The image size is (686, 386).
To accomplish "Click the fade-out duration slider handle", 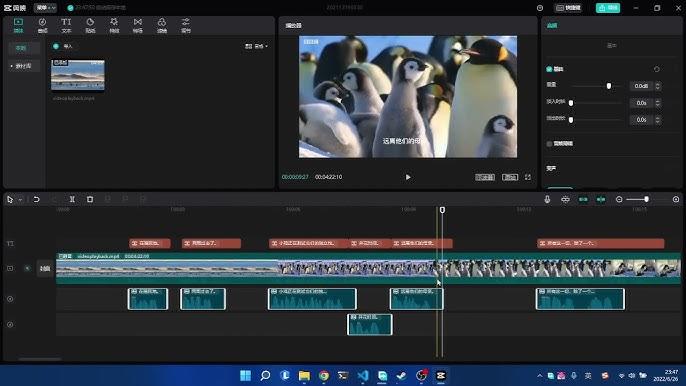I will (571, 119).
